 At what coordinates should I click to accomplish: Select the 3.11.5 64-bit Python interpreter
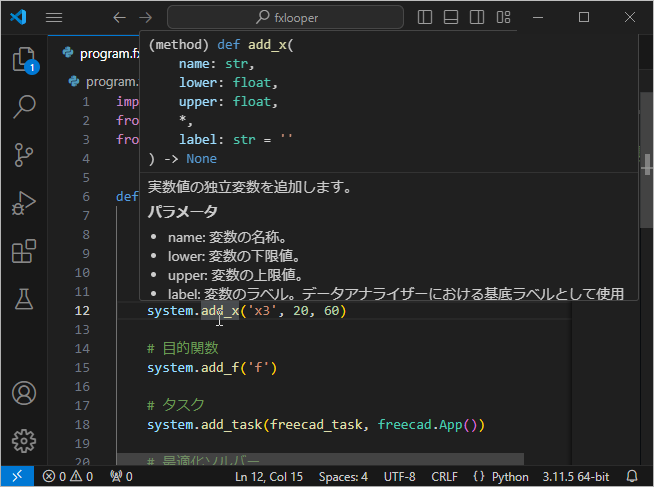pos(576,477)
